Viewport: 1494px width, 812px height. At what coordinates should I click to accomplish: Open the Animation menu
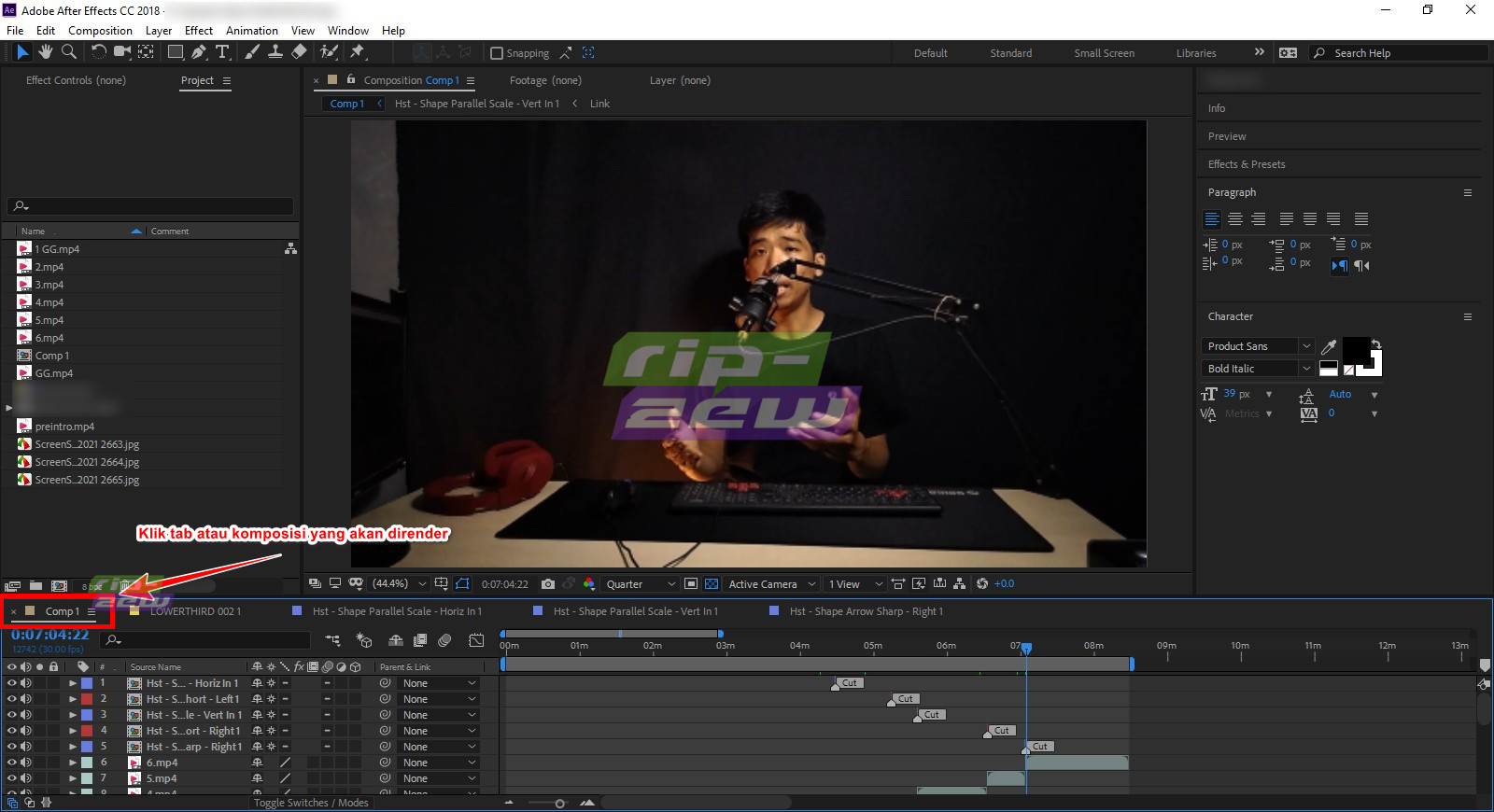click(x=252, y=31)
